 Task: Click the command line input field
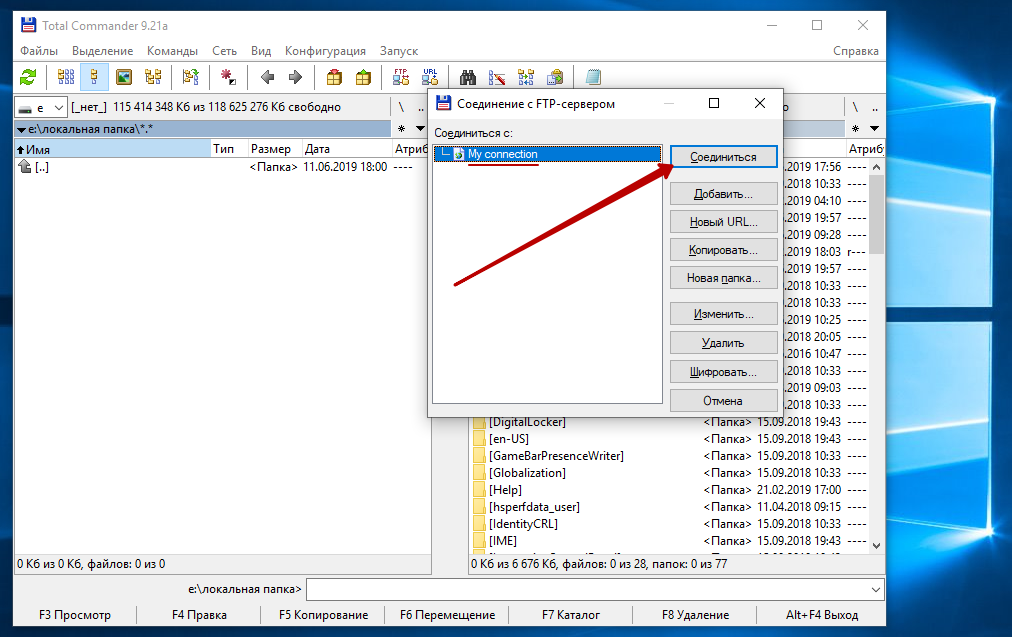587,589
